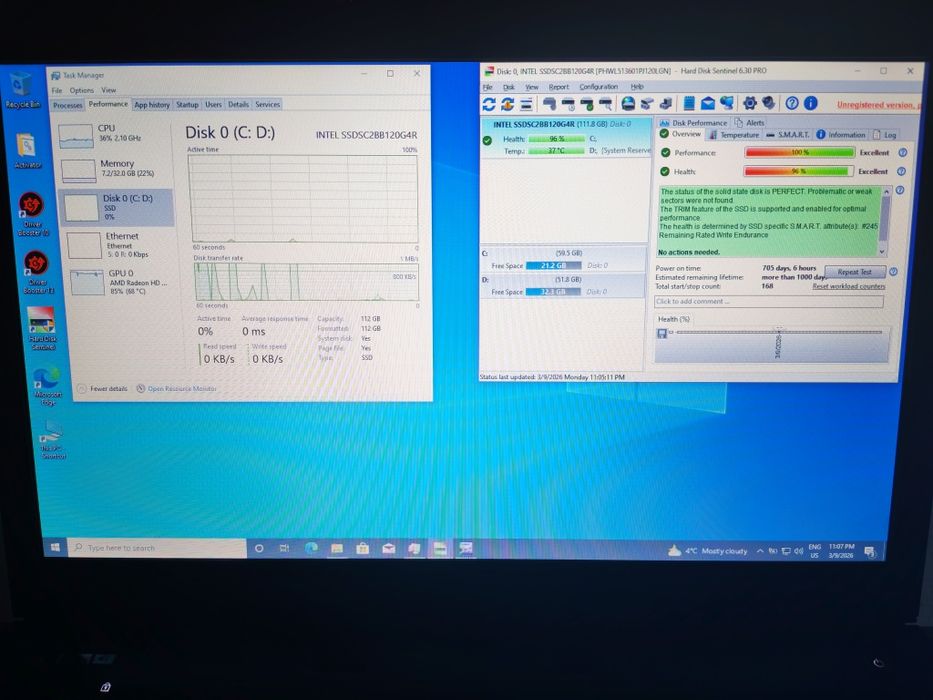Switch to the Information tab
The height and width of the screenshot is (700, 933).
[841, 135]
